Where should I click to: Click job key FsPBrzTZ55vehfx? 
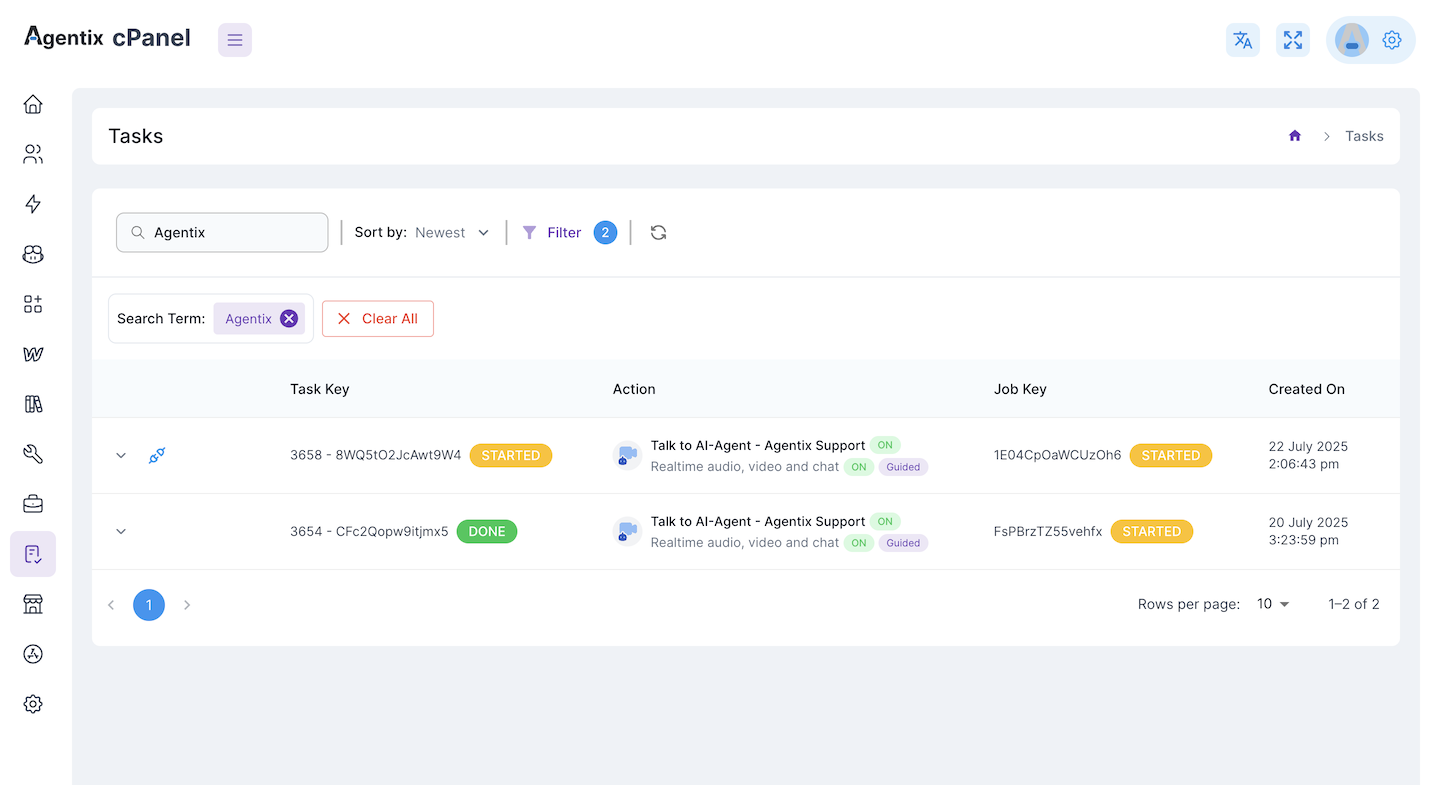pos(1048,531)
